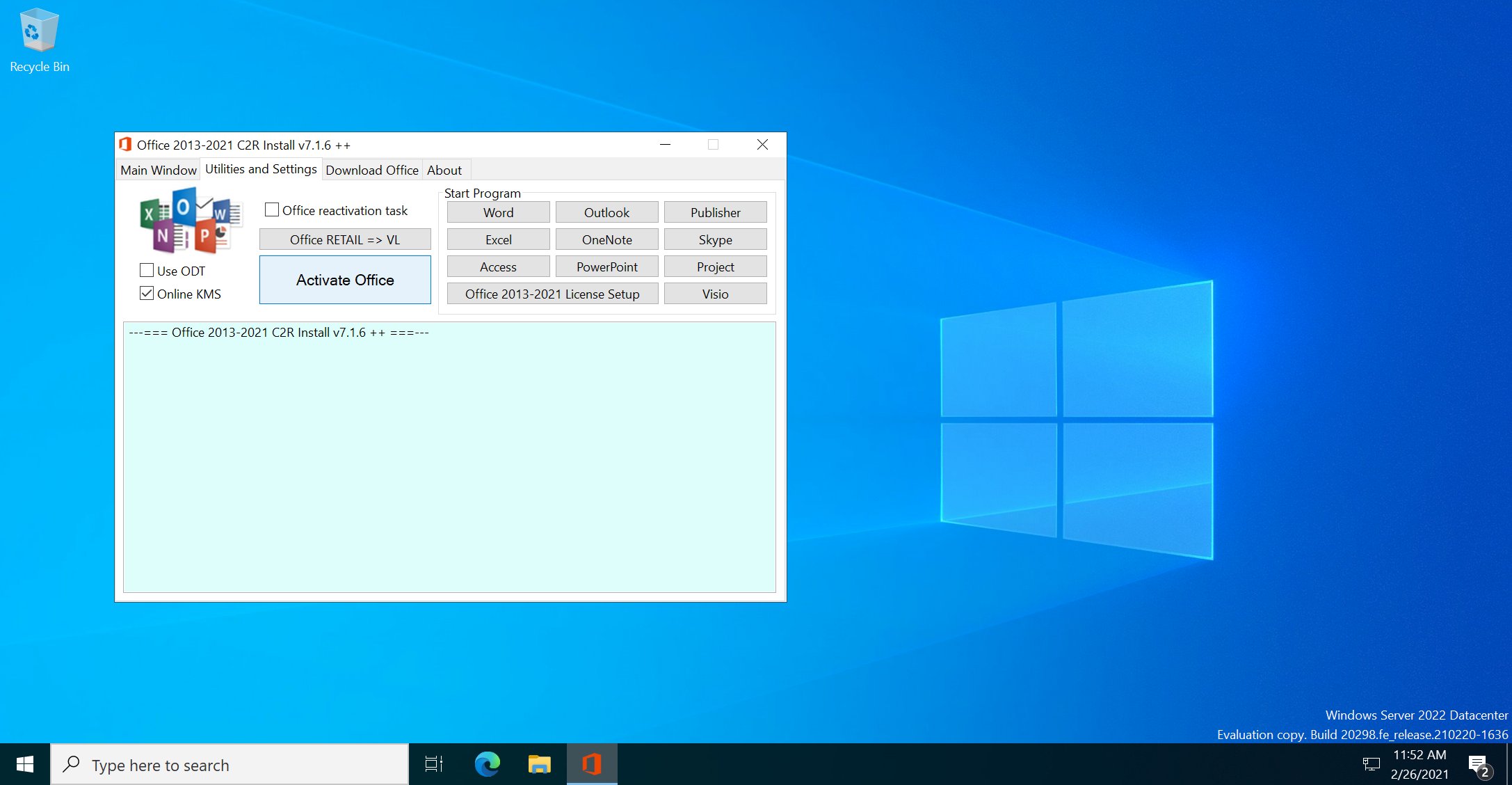Close the Office C2R Install window

coord(762,144)
